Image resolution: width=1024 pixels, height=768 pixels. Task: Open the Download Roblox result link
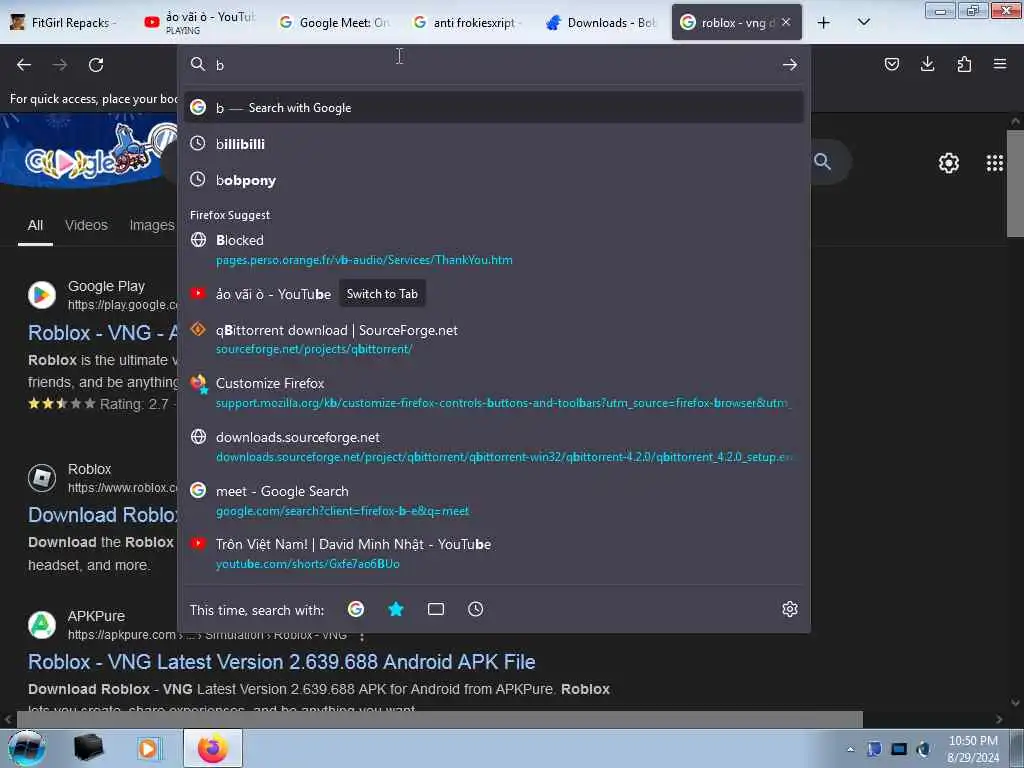103,515
